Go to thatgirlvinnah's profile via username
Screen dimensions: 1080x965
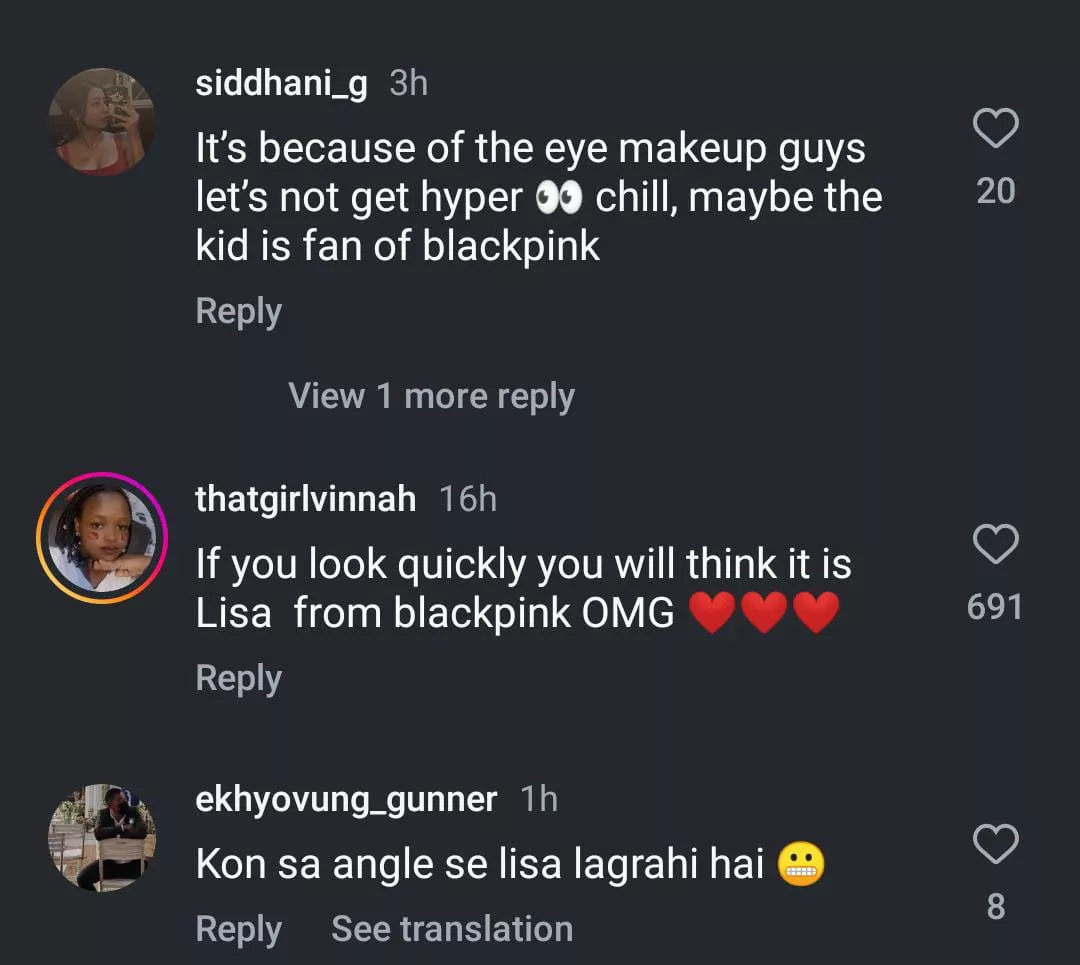pos(305,498)
